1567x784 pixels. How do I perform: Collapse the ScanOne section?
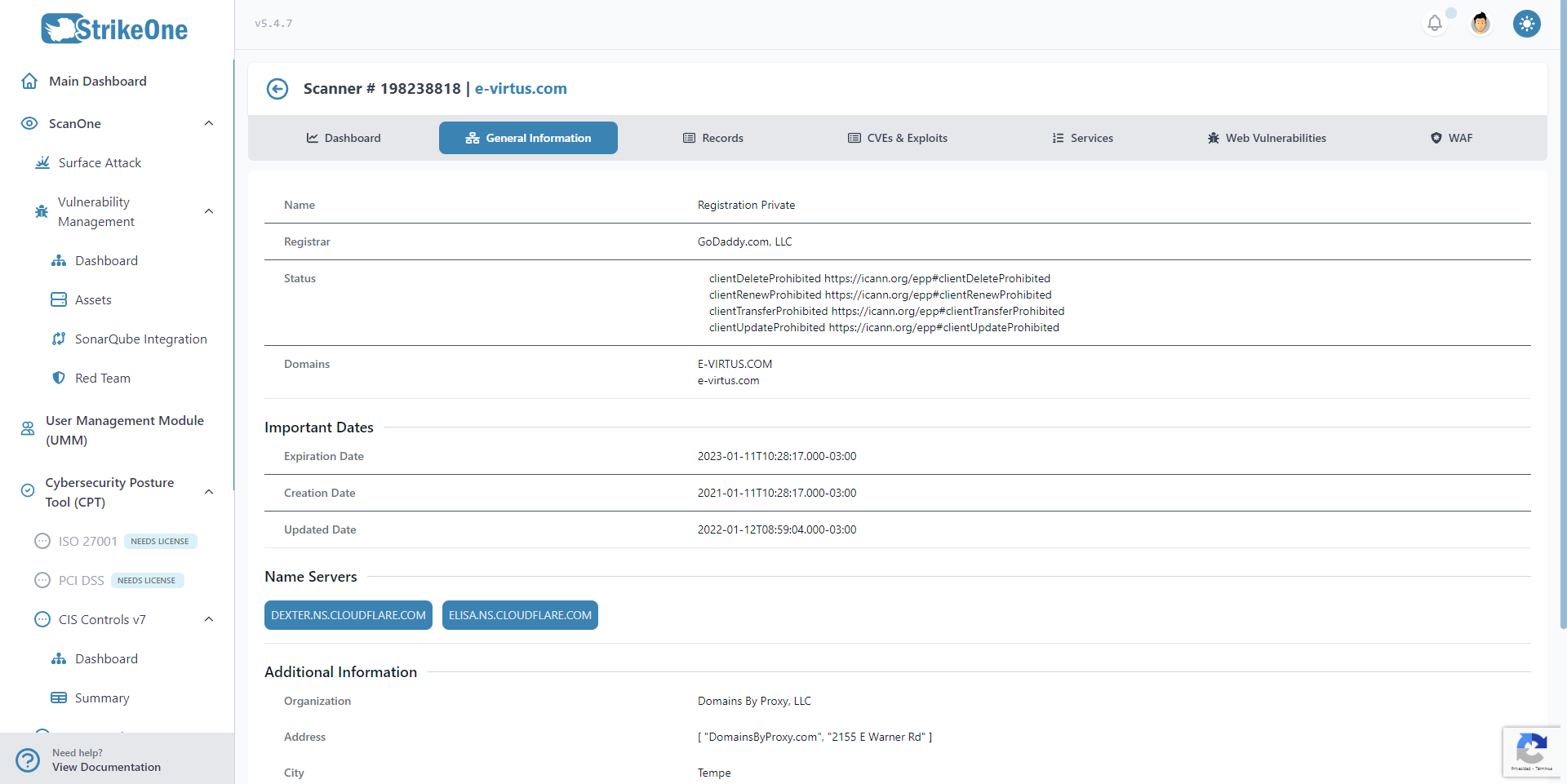[x=209, y=122]
